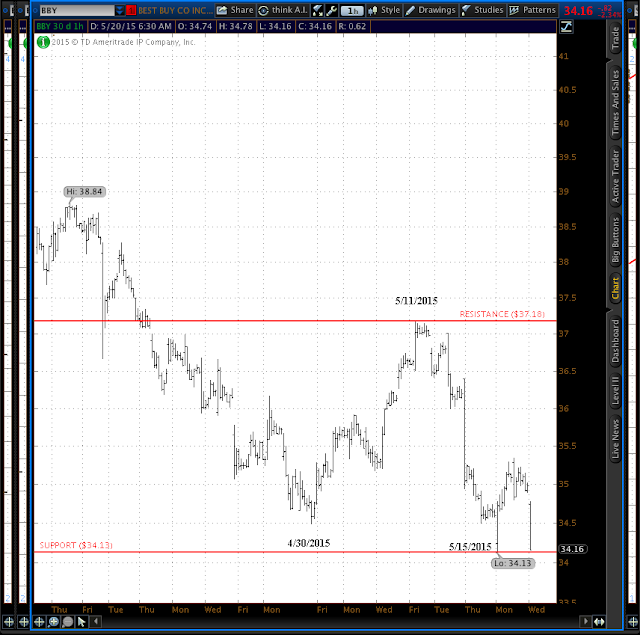Open the Level II tab
The width and height of the screenshot is (640, 635).
coord(615,391)
